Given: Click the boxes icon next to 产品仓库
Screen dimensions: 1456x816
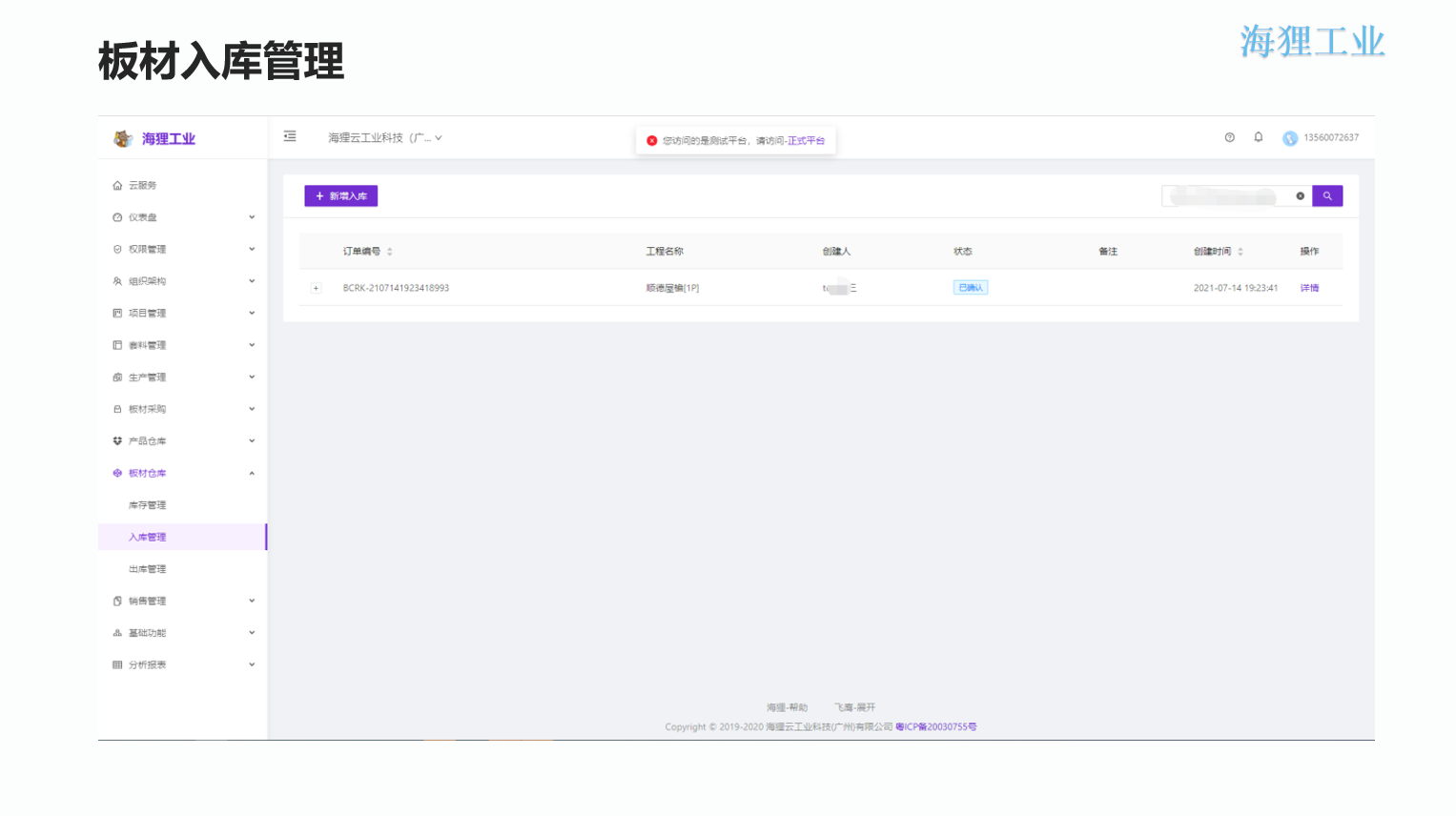Looking at the screenshot, I should (x=117, y=441).
